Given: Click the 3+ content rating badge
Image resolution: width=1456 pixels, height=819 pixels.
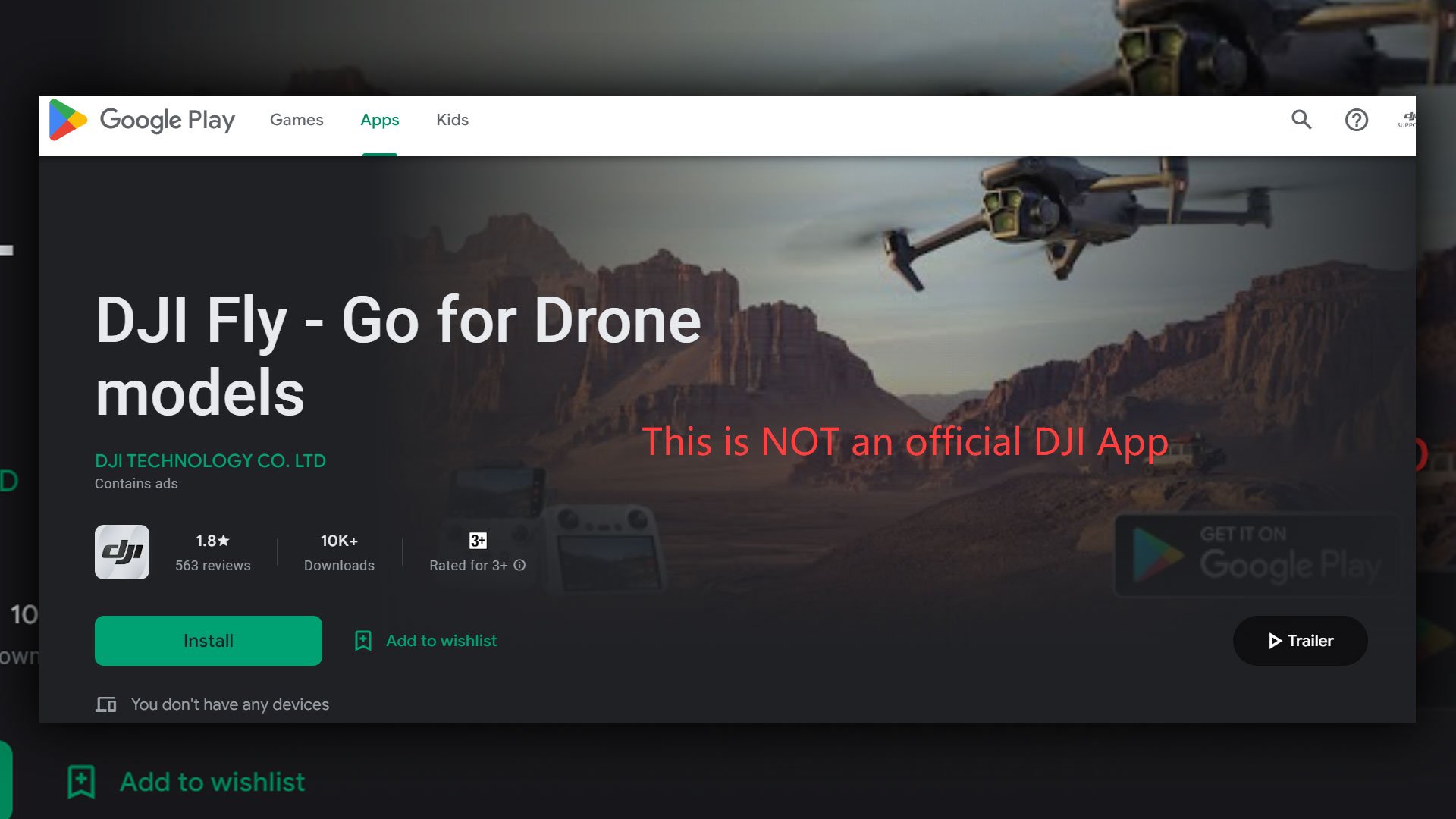Looking at the screenshot, I should 478,541.
